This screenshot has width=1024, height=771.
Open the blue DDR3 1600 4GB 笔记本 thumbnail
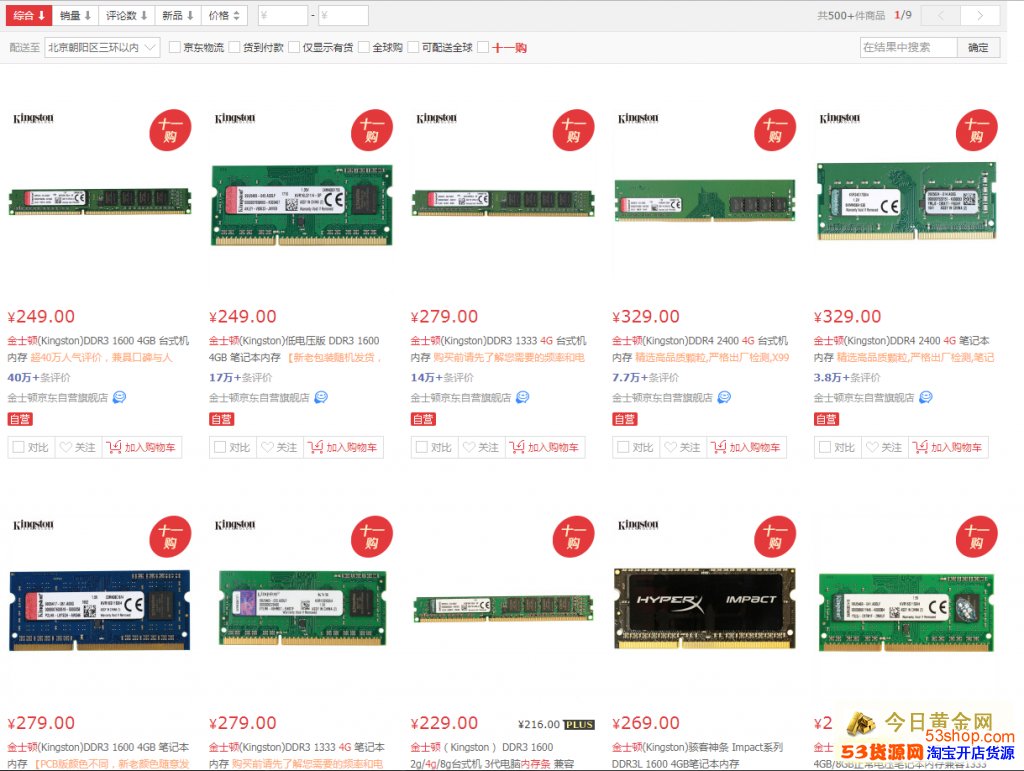click(x=100, y=610)
